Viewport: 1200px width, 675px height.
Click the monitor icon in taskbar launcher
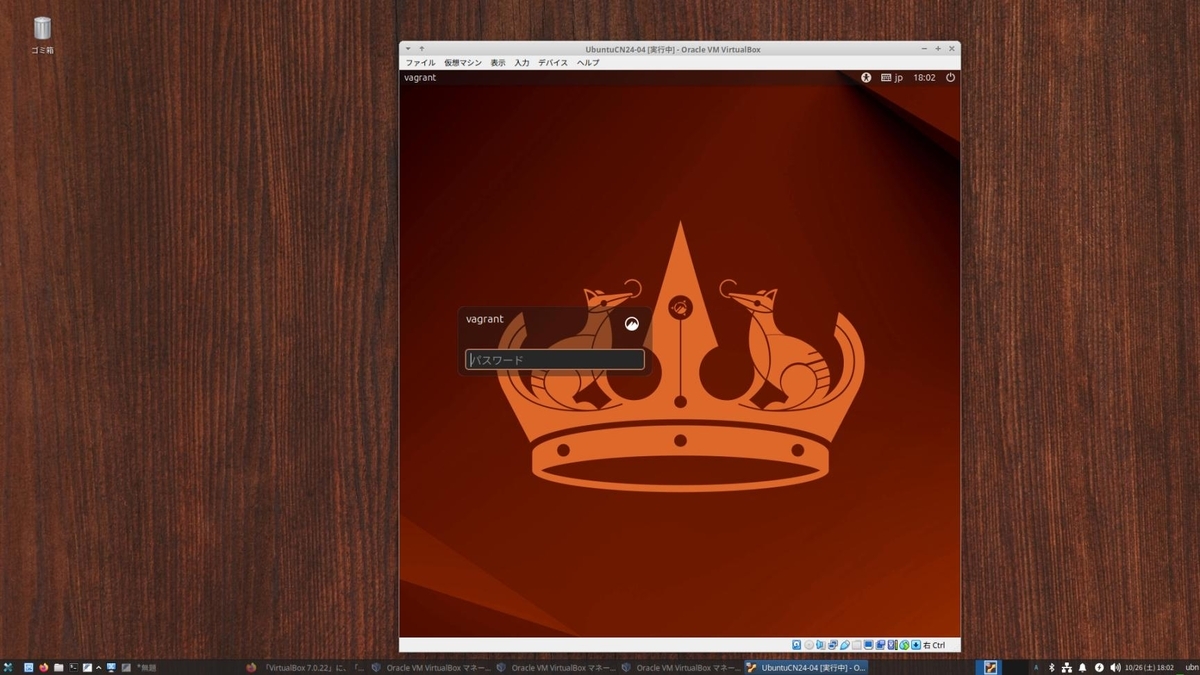coord(111,667)
